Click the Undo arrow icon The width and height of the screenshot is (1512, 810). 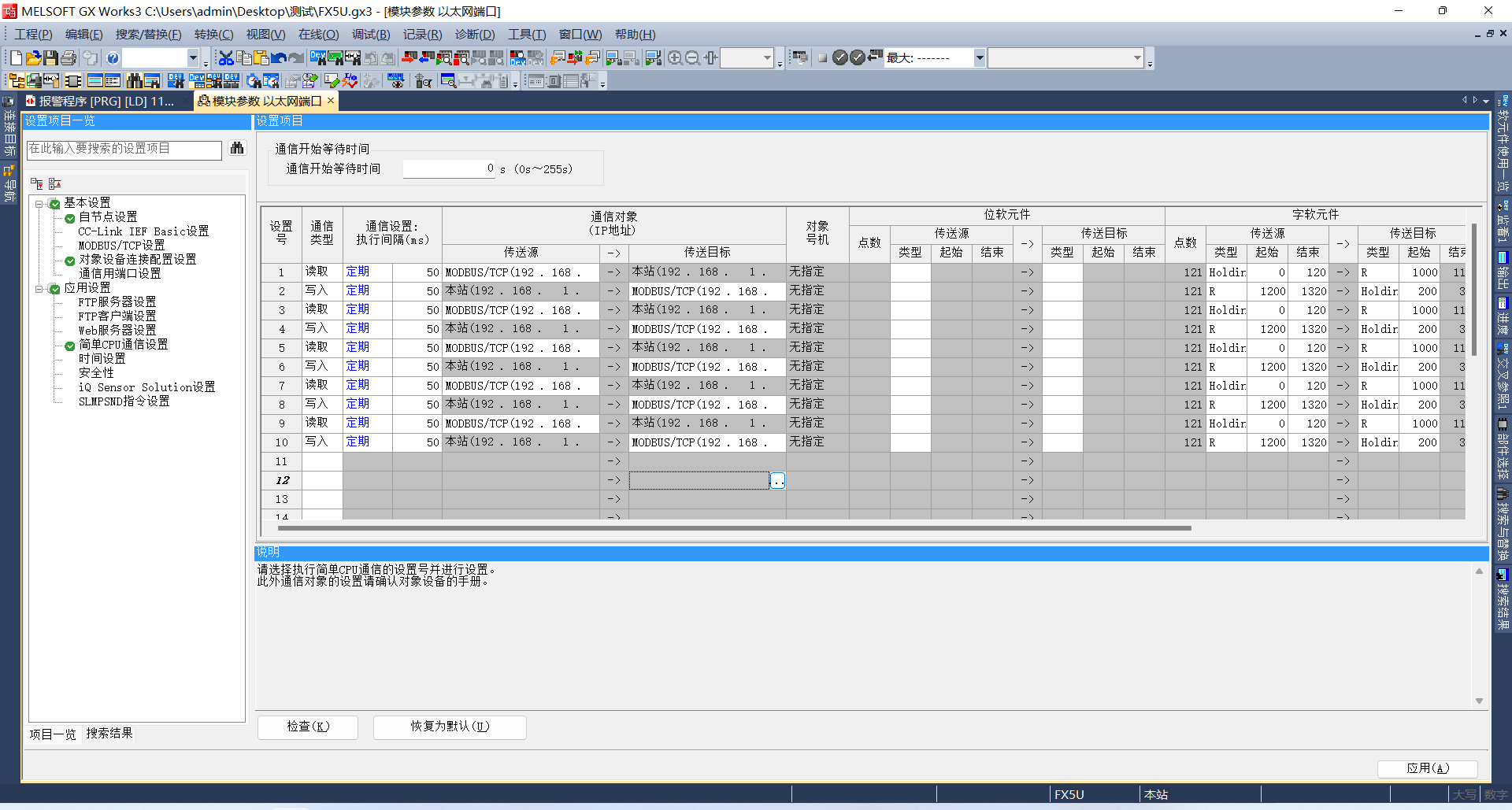coord(279,58)
